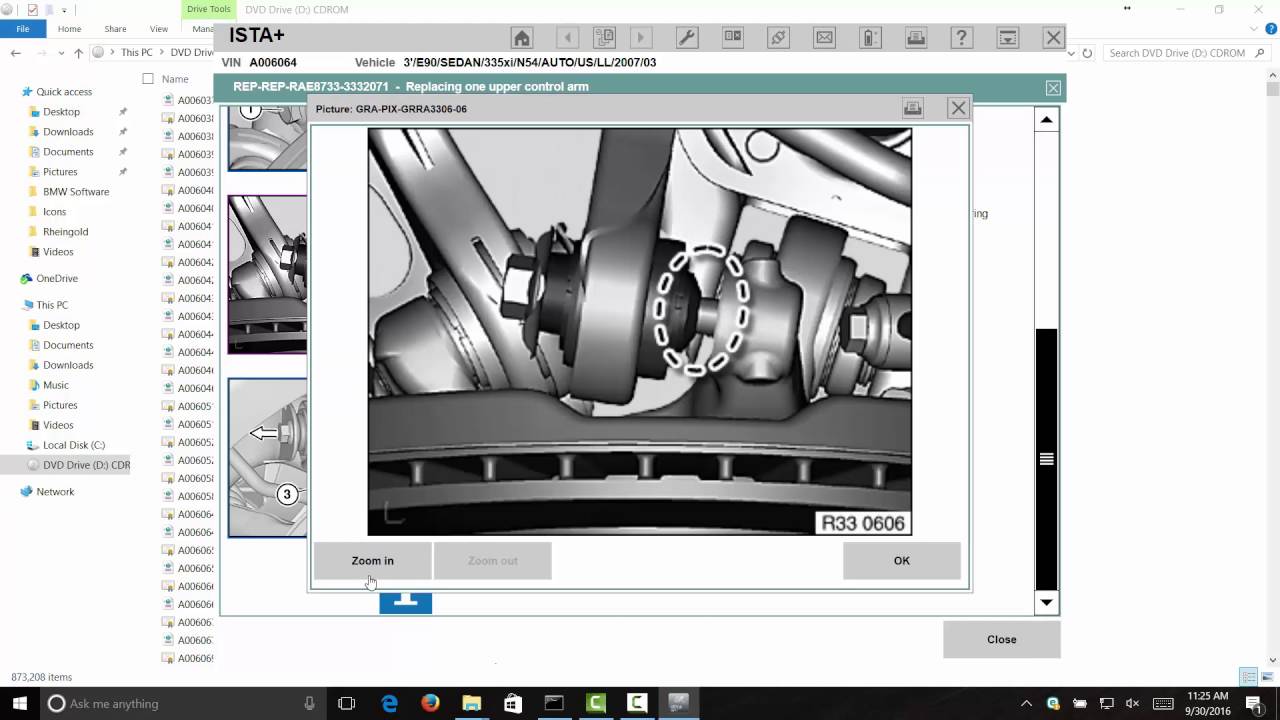Click This PC breadcrumb in address bar
The height and width of the screenshot is (720, 1280).
[137, 53]
